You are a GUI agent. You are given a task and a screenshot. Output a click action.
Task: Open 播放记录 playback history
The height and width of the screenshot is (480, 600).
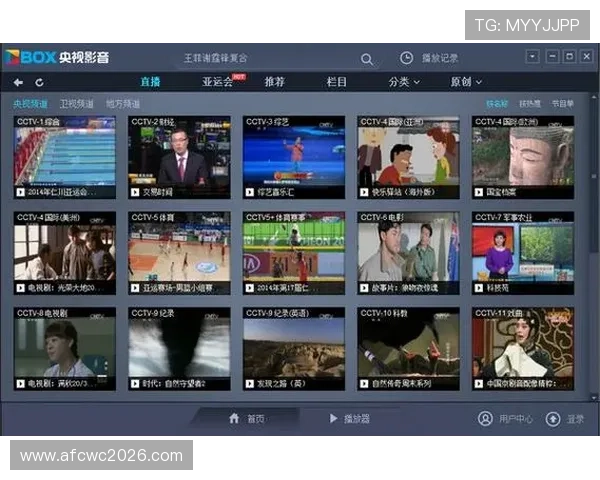click(x=440, y=58)
